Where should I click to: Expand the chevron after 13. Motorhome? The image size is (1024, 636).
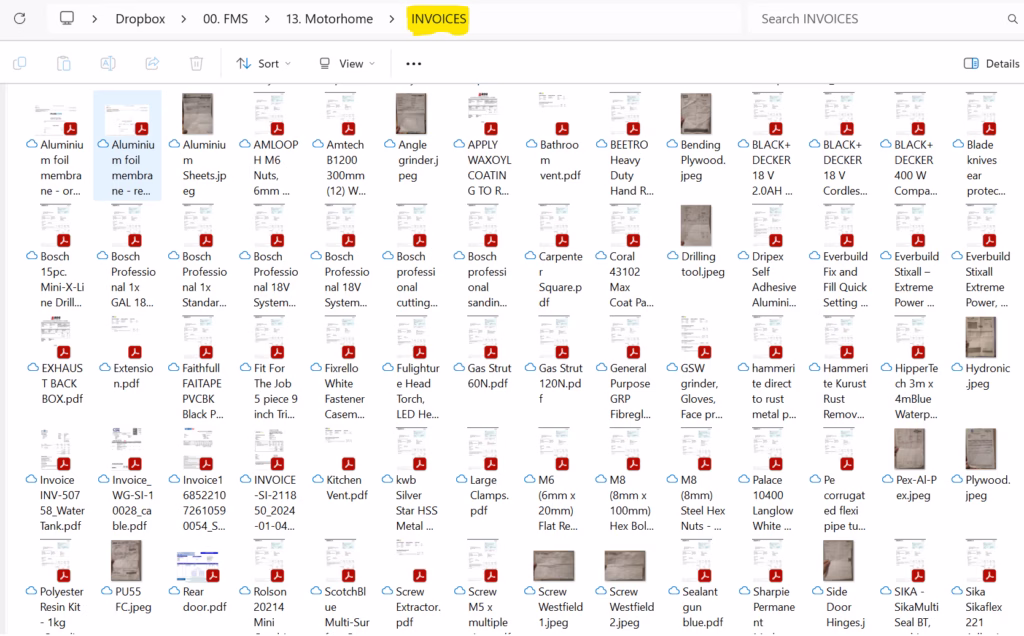tap(392, 19)
